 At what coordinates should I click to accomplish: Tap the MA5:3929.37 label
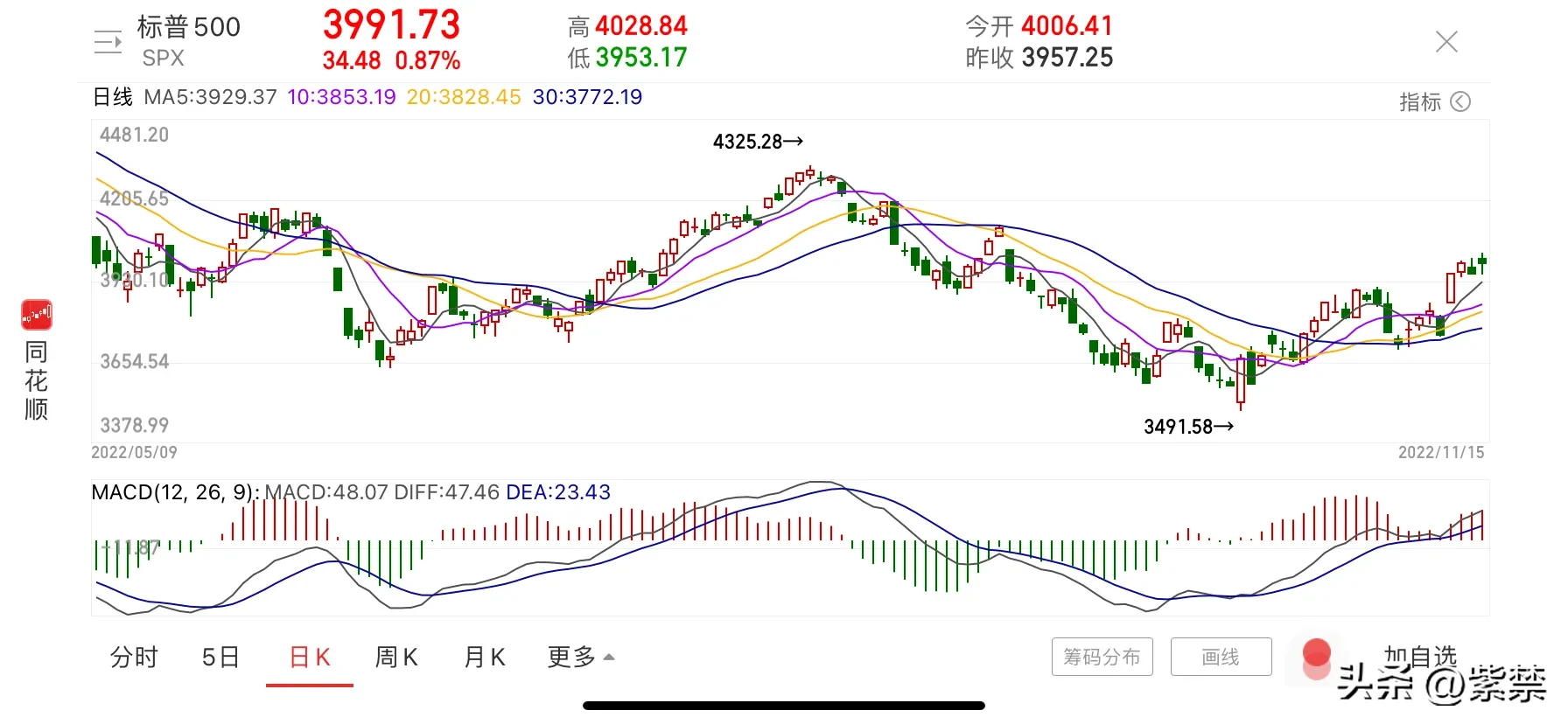[x=210, y=97]
